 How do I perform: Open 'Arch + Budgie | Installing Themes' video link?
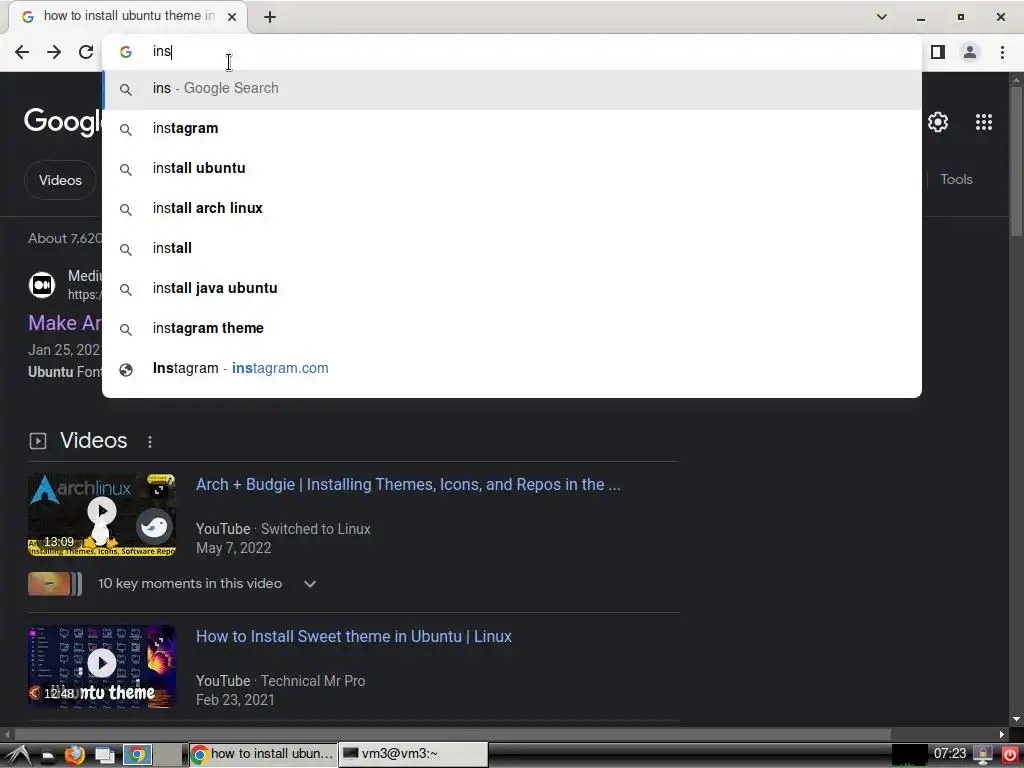[x=408, y=485]
